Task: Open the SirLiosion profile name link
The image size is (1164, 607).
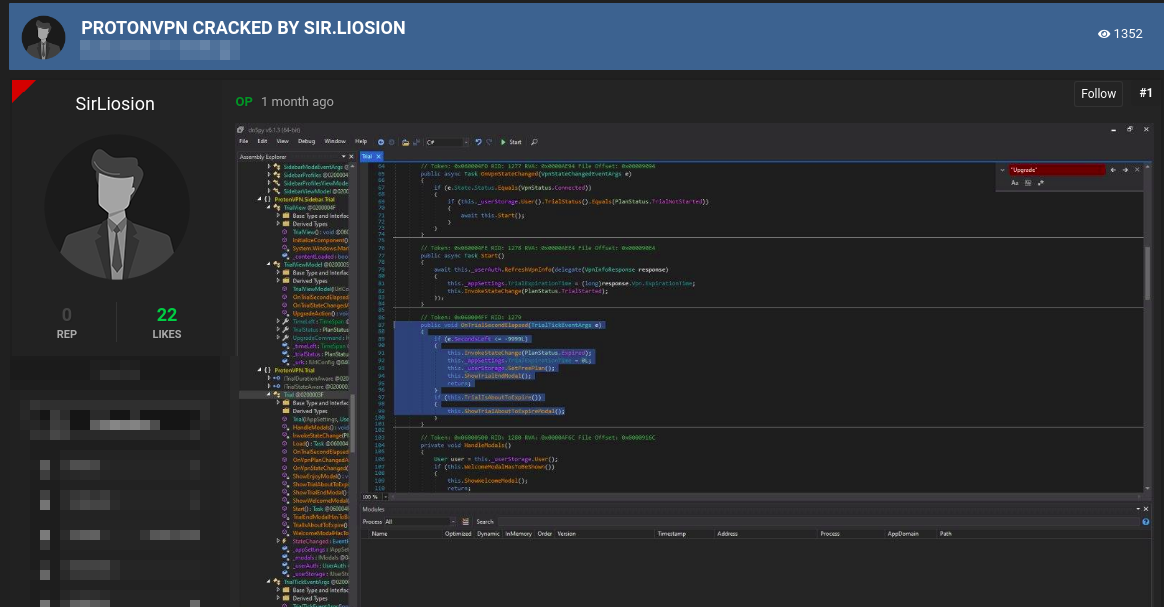Action: pyautogui.click(x=115, y=104)
